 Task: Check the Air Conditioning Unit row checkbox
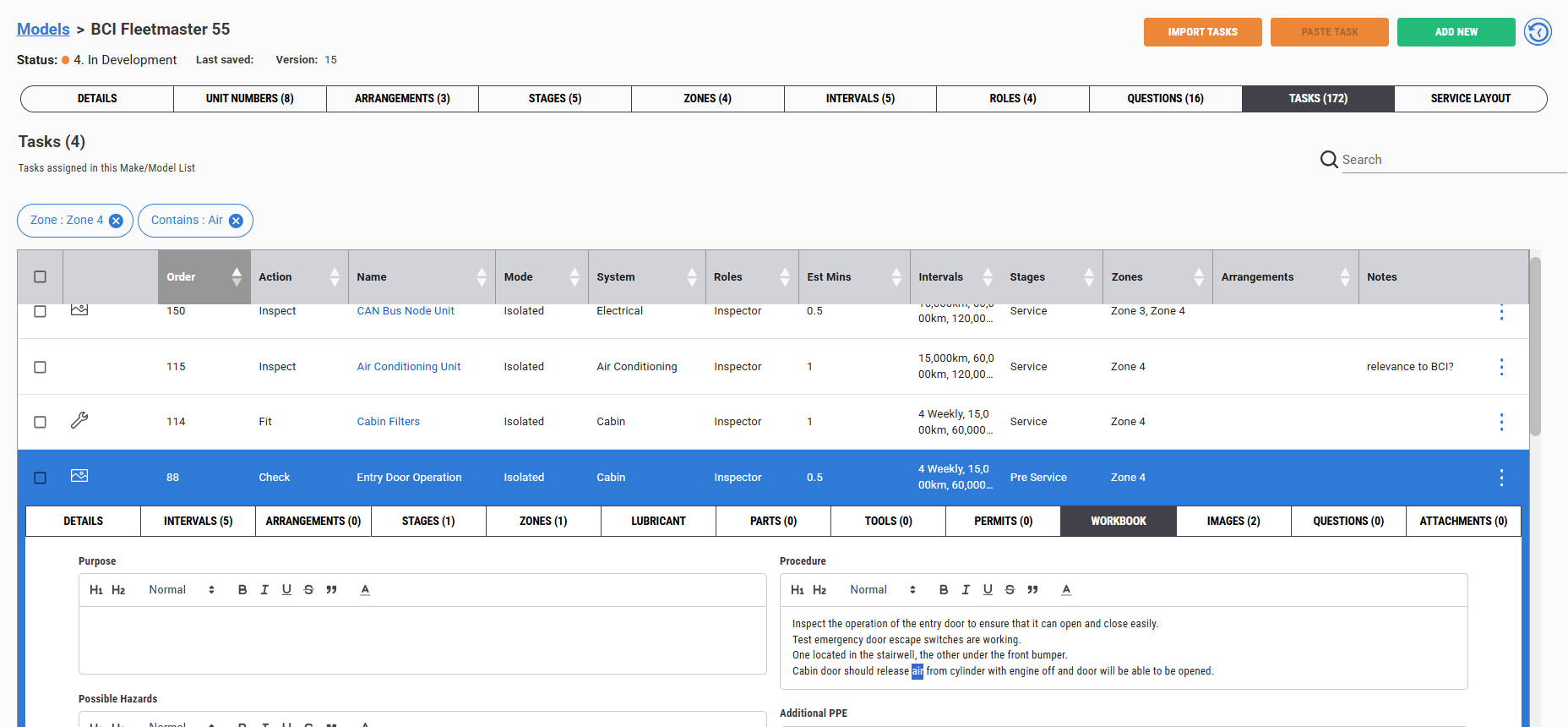(40, 367)
